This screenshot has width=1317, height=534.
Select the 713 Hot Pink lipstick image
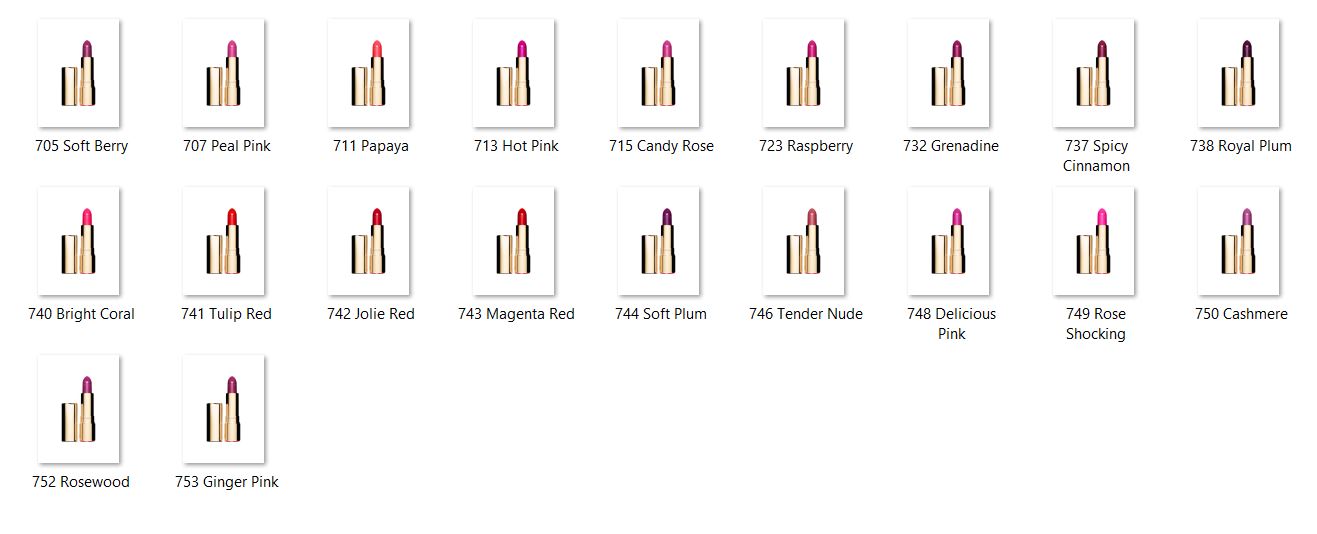[x=514, y=73]
